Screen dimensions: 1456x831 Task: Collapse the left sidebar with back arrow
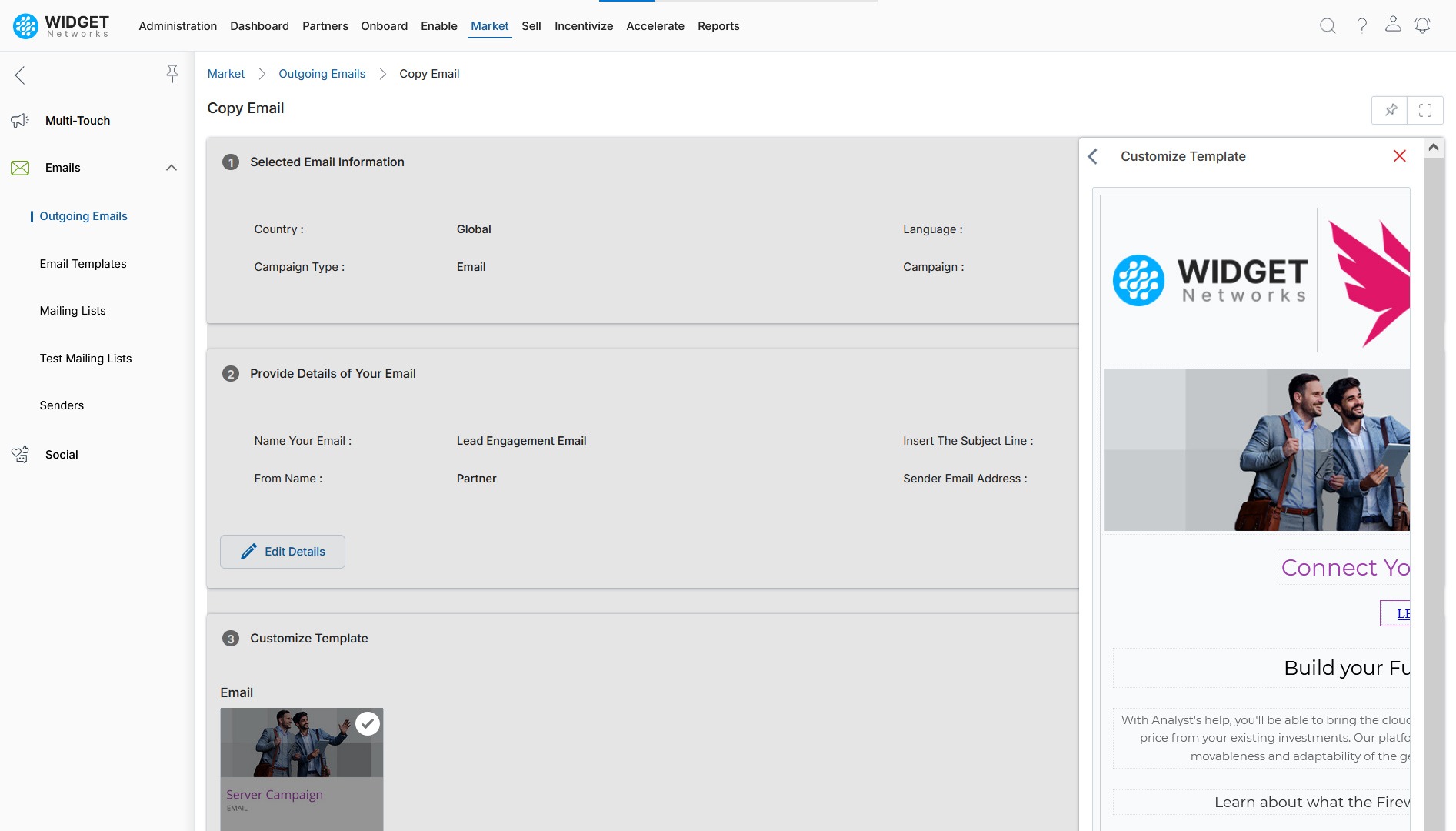point(20,75)
